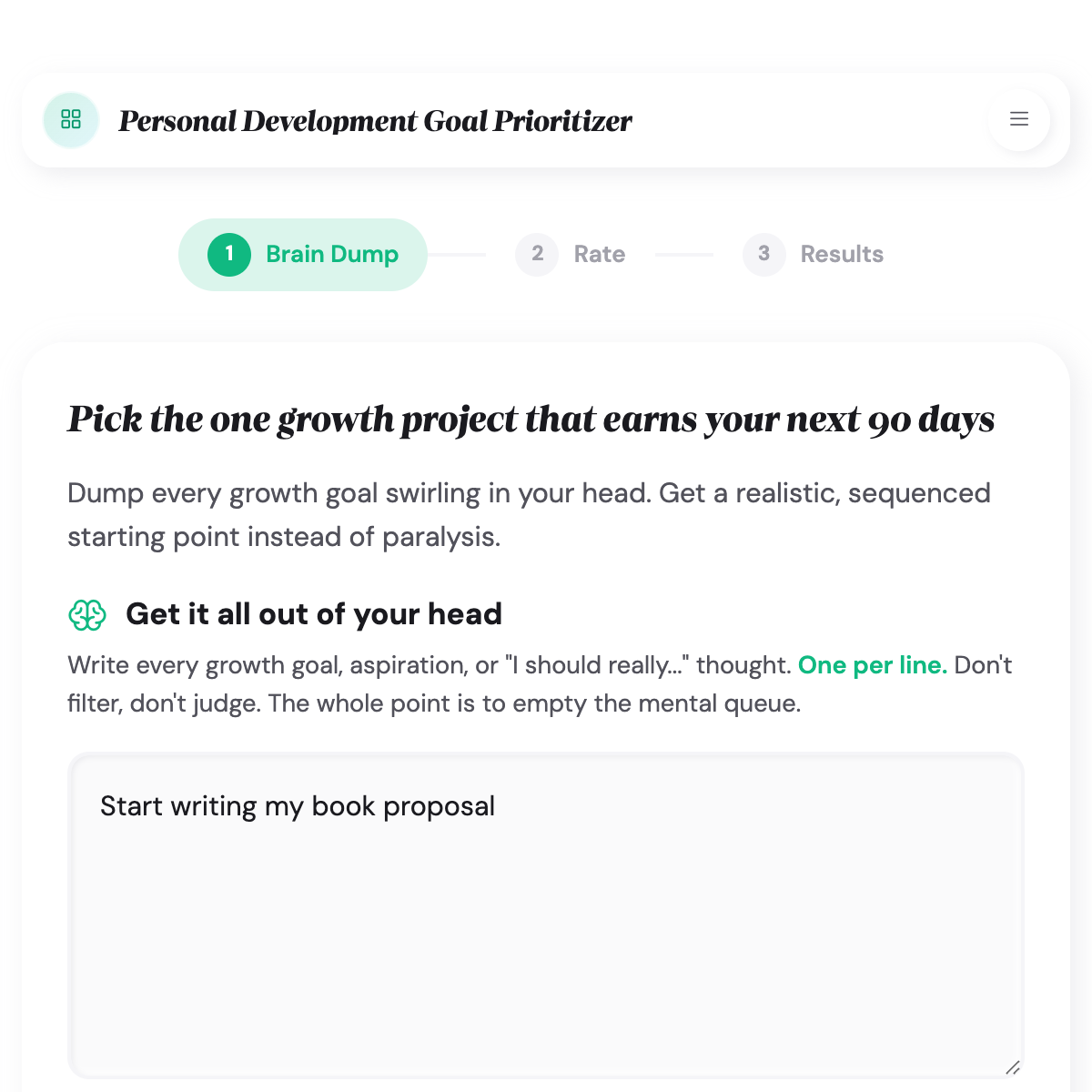Click the step 3 number circle
The image size is (1092, 1092).
coord(763,254)
